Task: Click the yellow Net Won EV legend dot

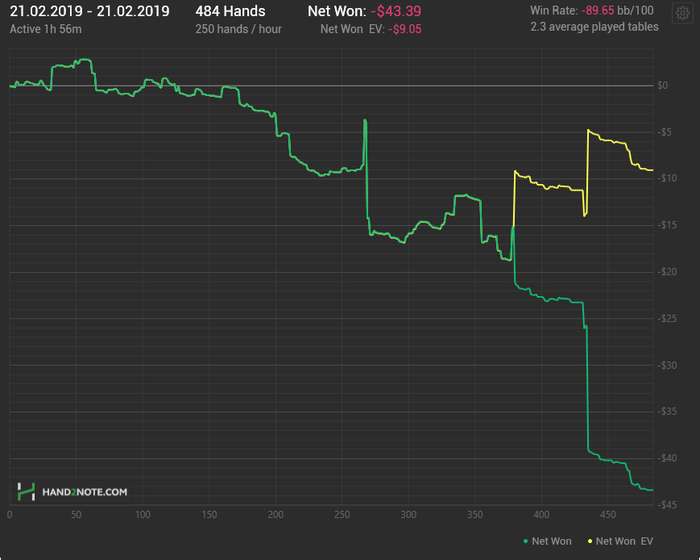Action: (x=590, y=542)
